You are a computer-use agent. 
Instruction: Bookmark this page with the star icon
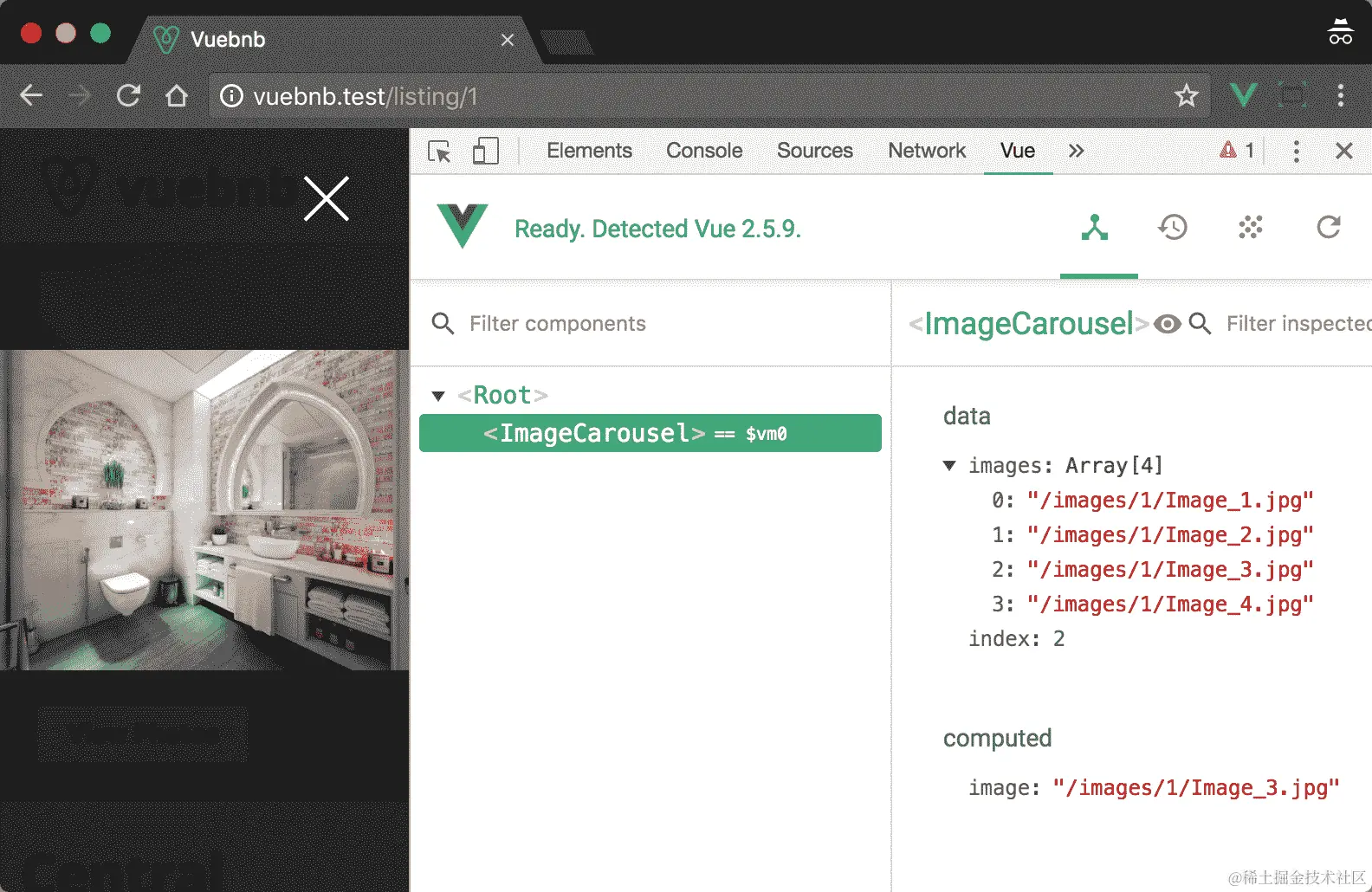(x=1187, y=95)
